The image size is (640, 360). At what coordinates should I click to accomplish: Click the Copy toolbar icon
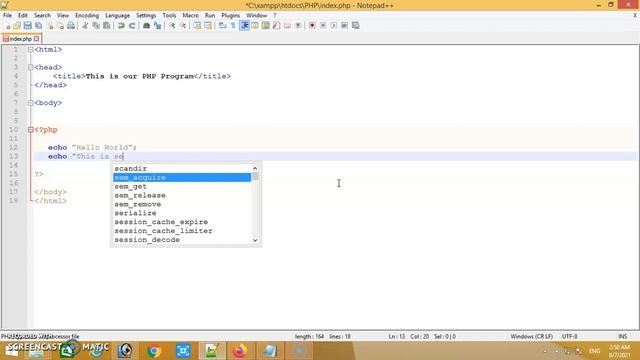click(x=96, y=25)
